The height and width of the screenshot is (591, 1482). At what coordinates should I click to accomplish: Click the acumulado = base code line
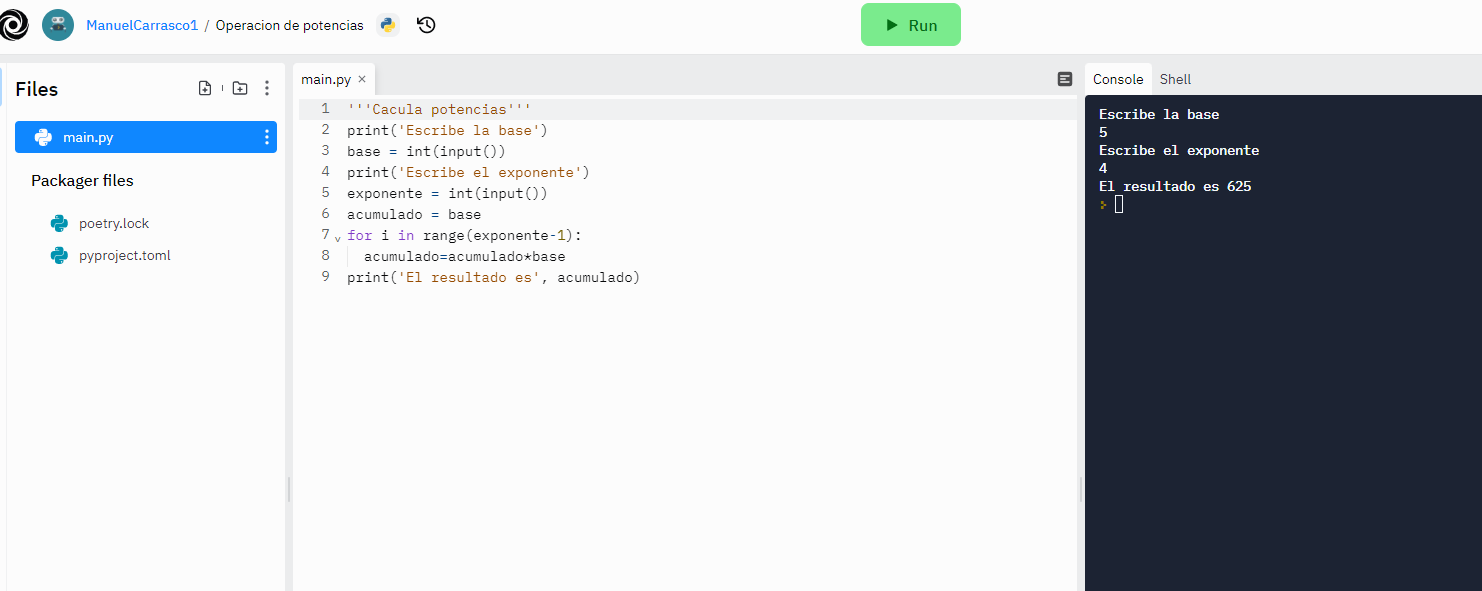[414, 214]
